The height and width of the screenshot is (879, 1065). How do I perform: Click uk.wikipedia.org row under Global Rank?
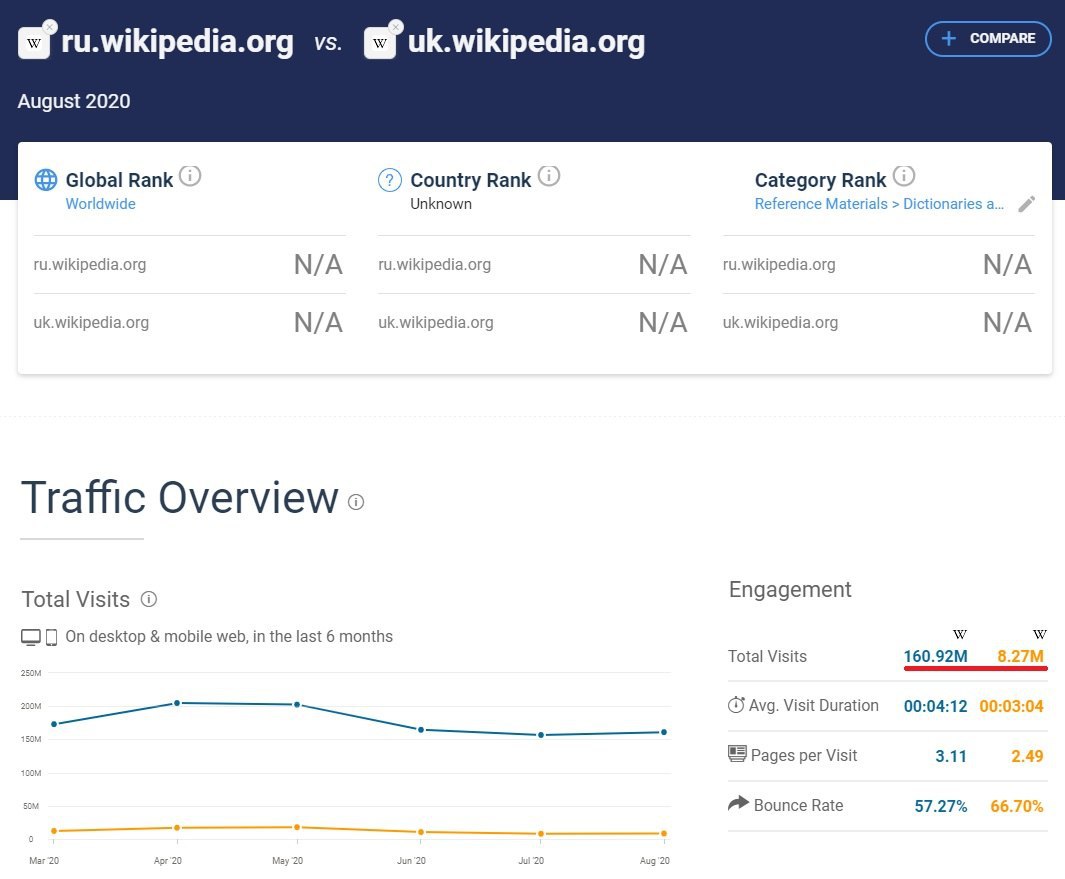(189, 323)
